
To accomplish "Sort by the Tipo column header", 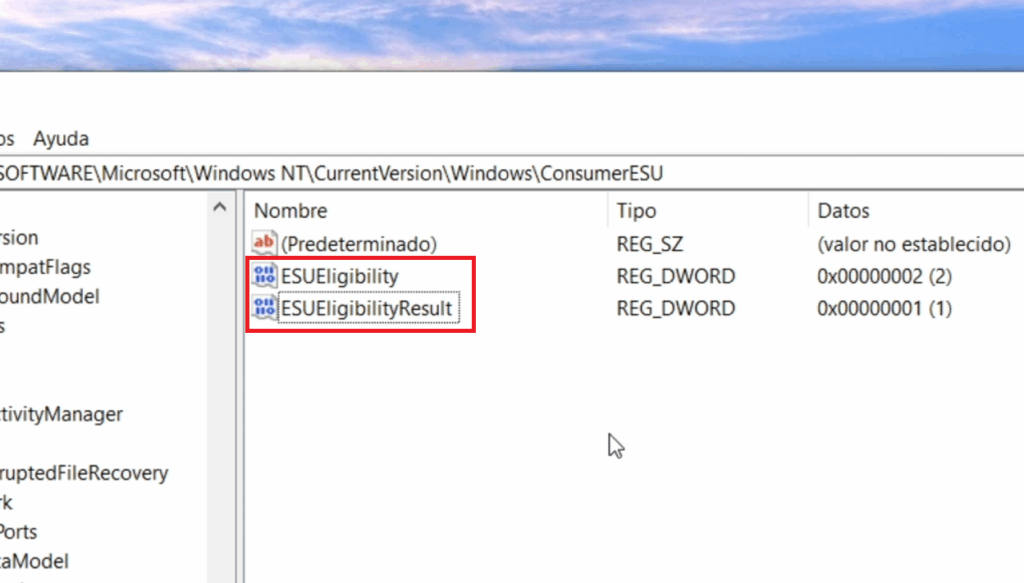I will pos(636,211).
